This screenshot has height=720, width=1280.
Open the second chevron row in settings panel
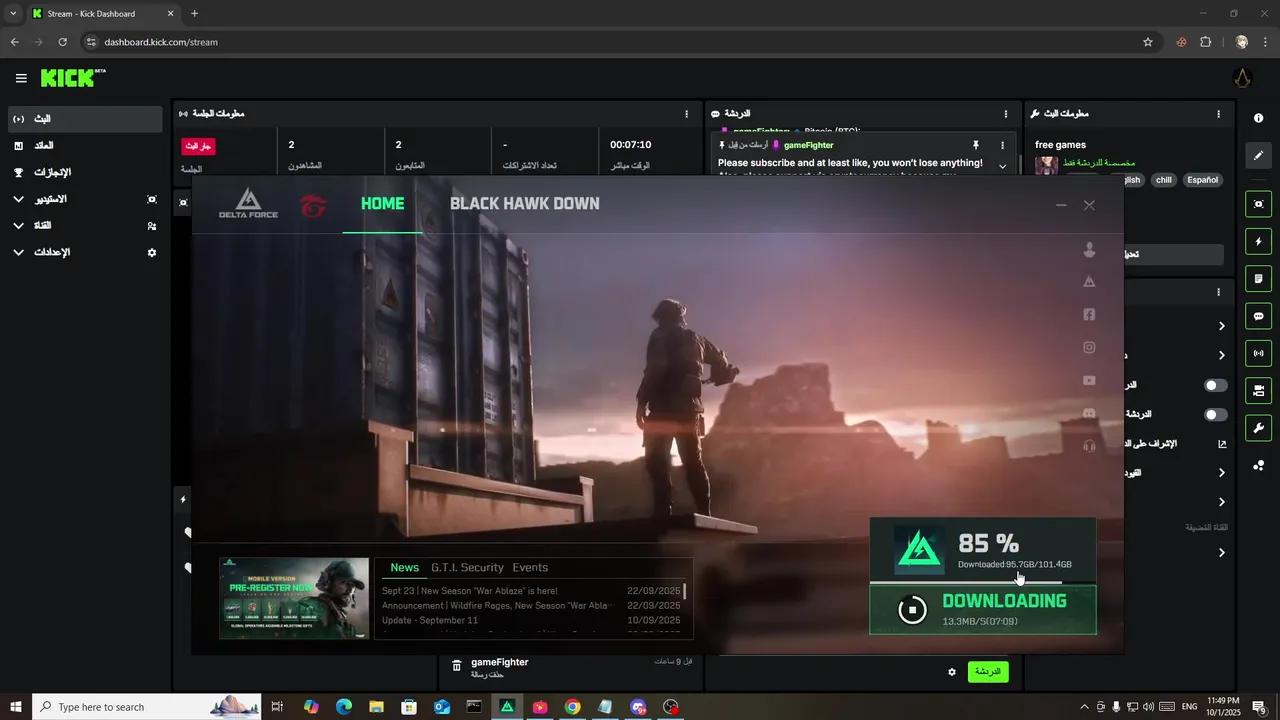click(1222, 355)
